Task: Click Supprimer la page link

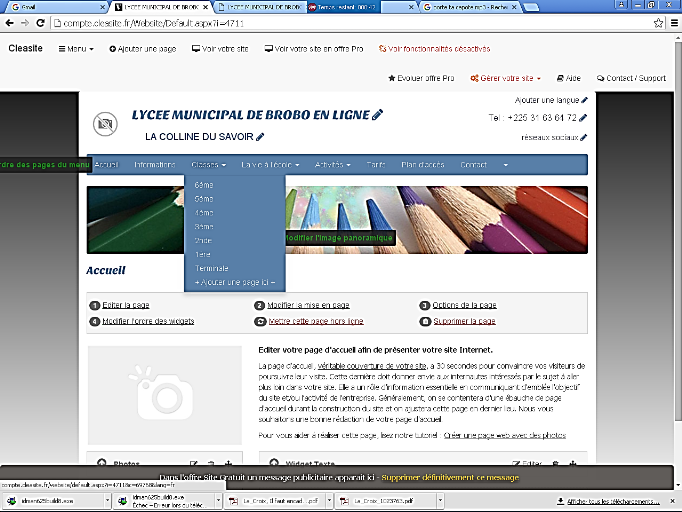Action: (x=464, y=321)
